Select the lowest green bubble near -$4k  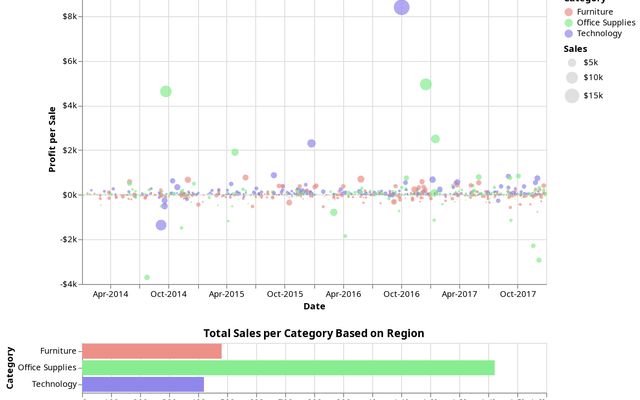tap(147, 277)
